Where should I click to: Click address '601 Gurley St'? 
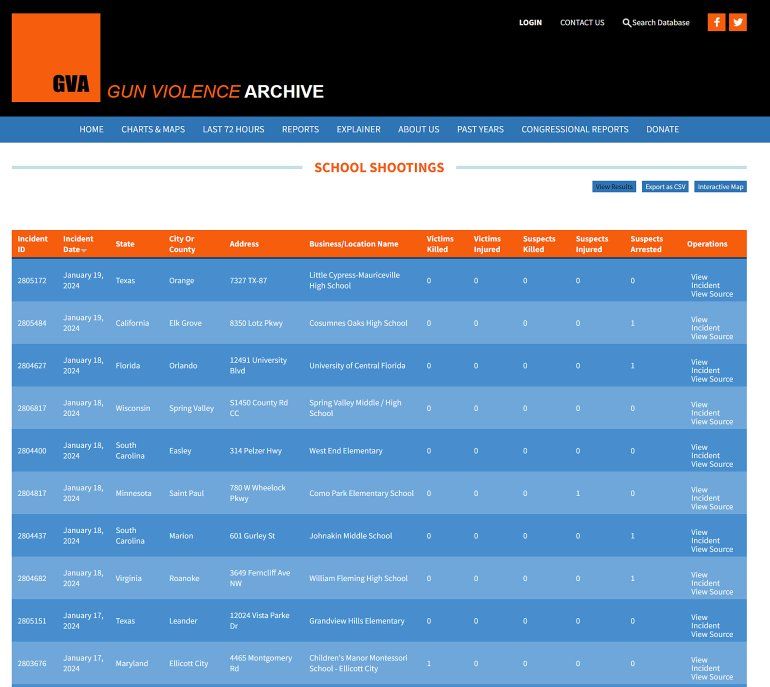pos(252,536)
